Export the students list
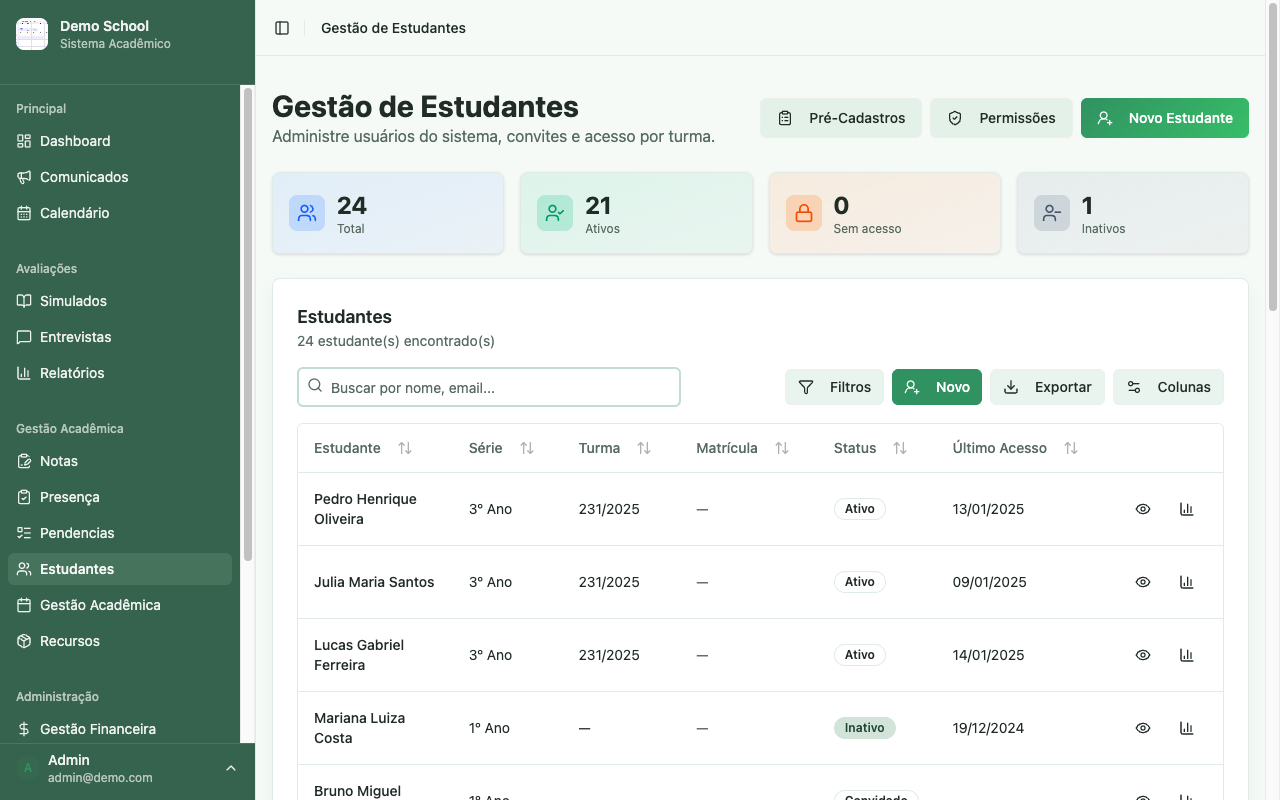This screenshot has height=800, width=1280. pos(1047,387)
